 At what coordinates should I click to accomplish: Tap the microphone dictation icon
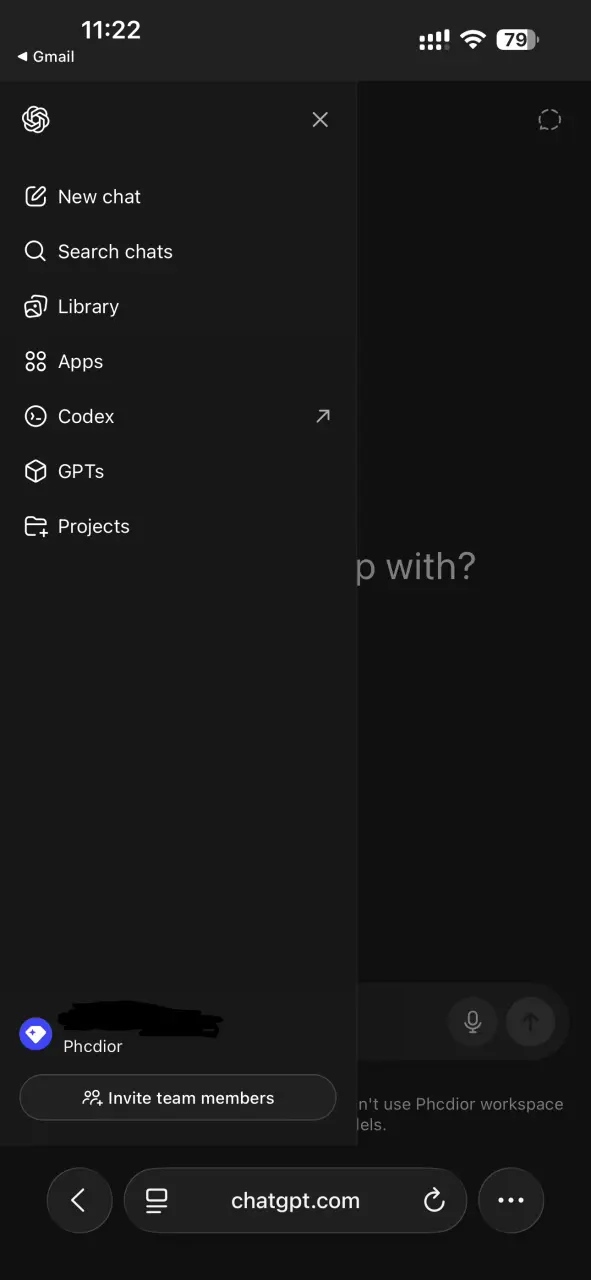point(473,1021)
